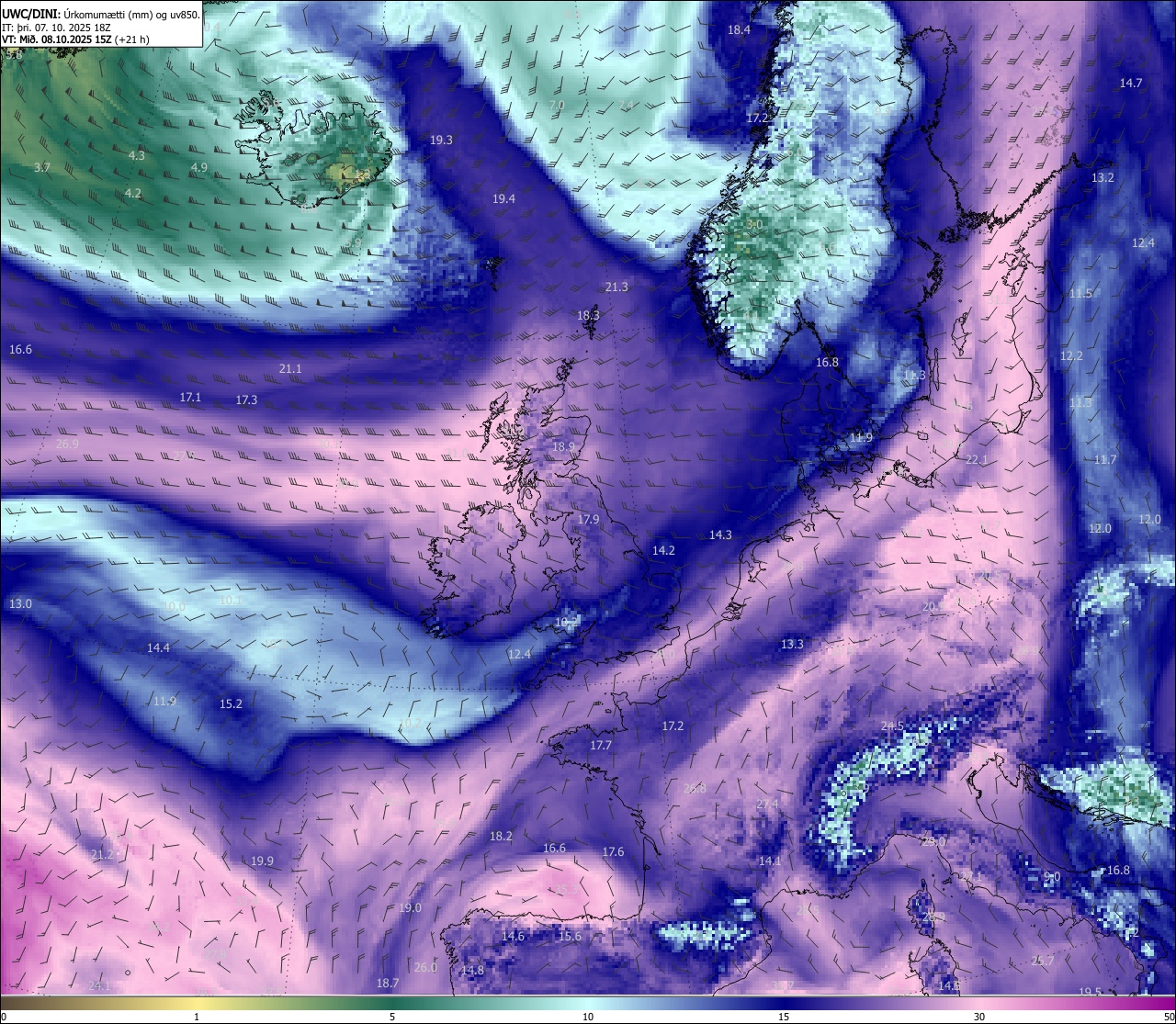Click the '30' tick on the color scale
Viewport: 1176px width, 1024px height.
click(979, 1017)
